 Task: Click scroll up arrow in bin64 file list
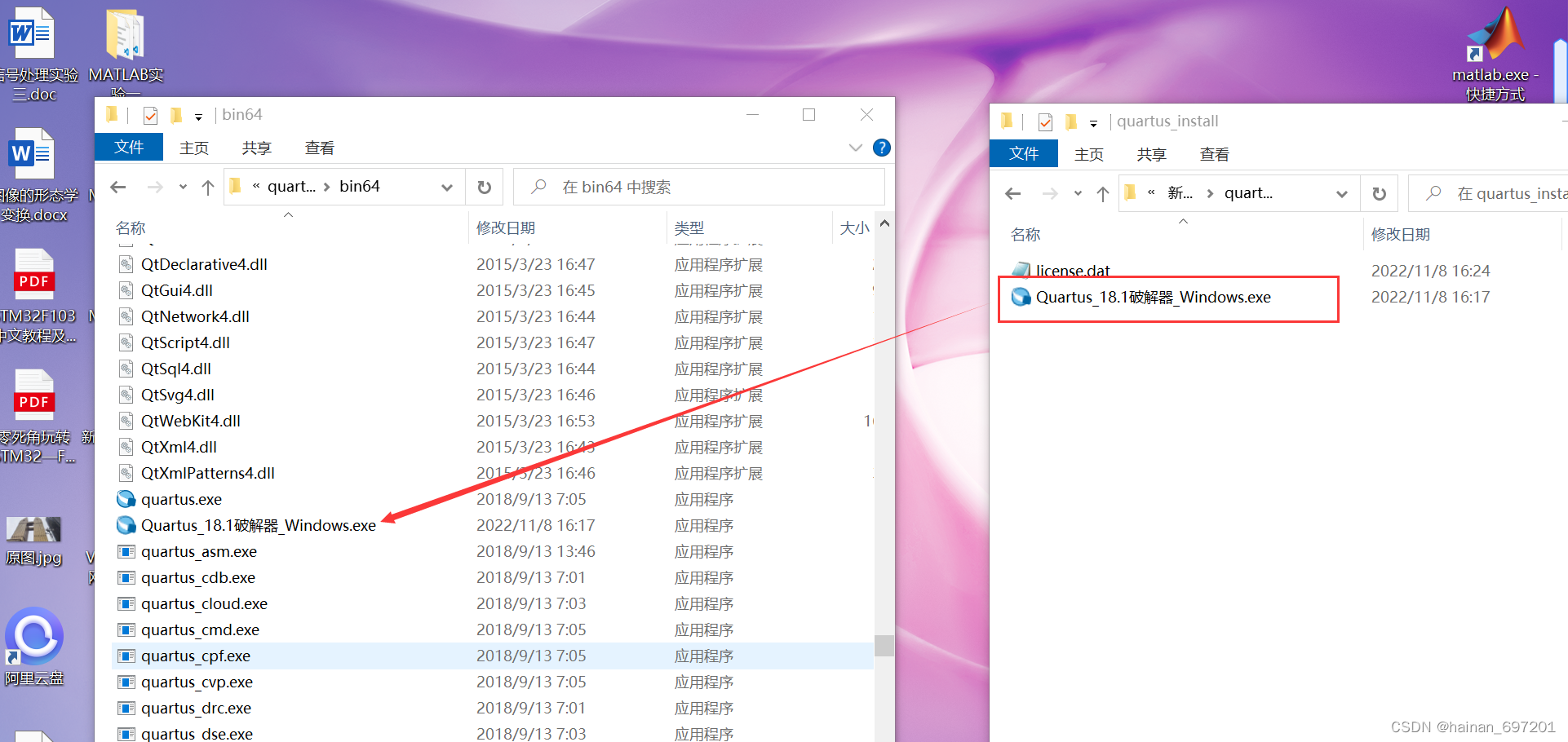pyautogui.click(x=884, y=223)
